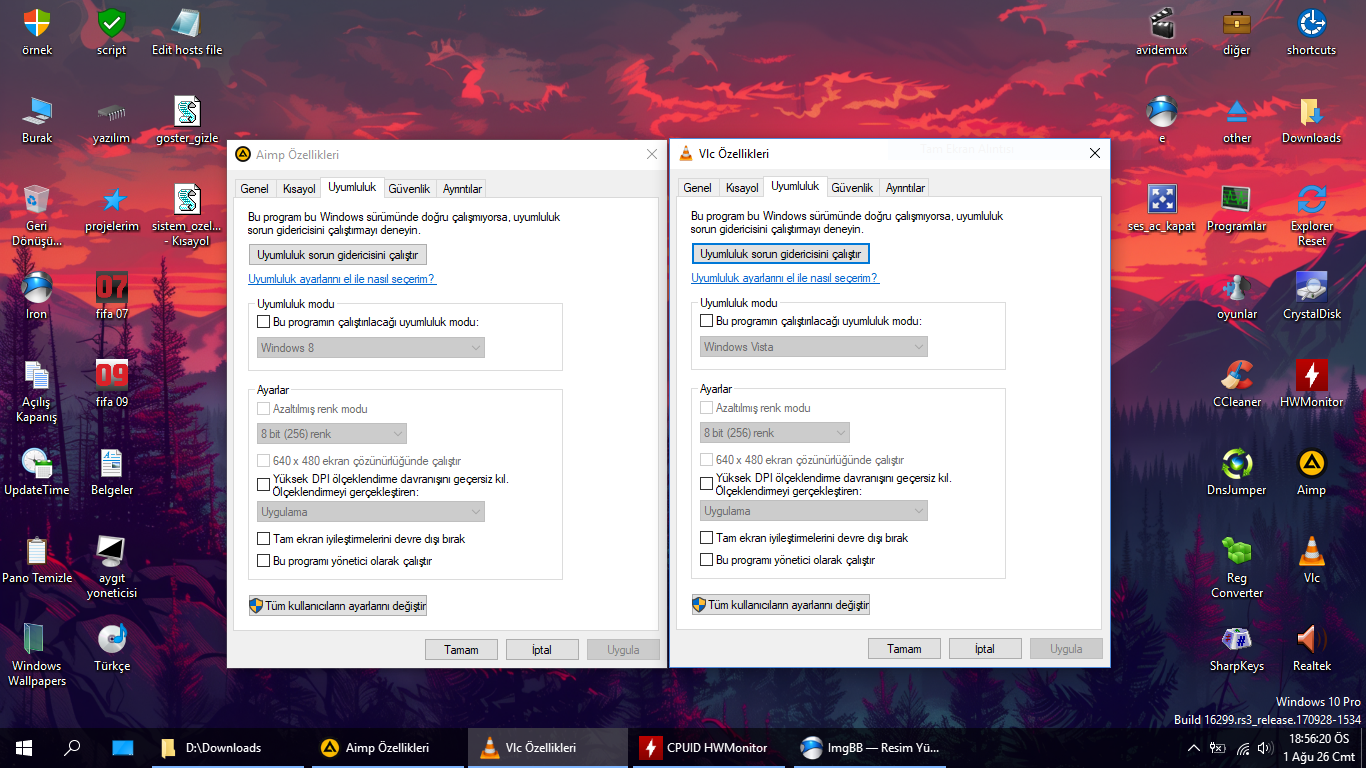The image size is (1366, 768).
Task: Click 'Tüm kullanıcıların ayarlarını değiştir' in Aimp
Action: coord(338,606)
